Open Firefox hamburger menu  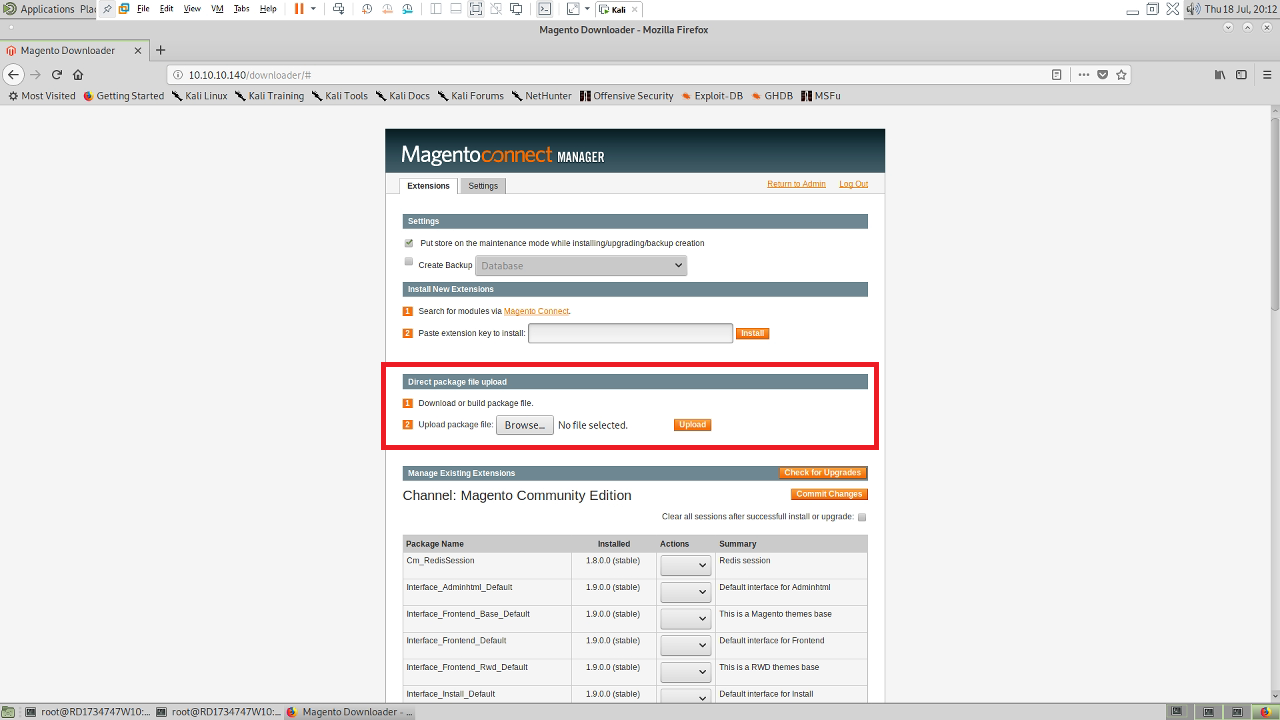1266,74
